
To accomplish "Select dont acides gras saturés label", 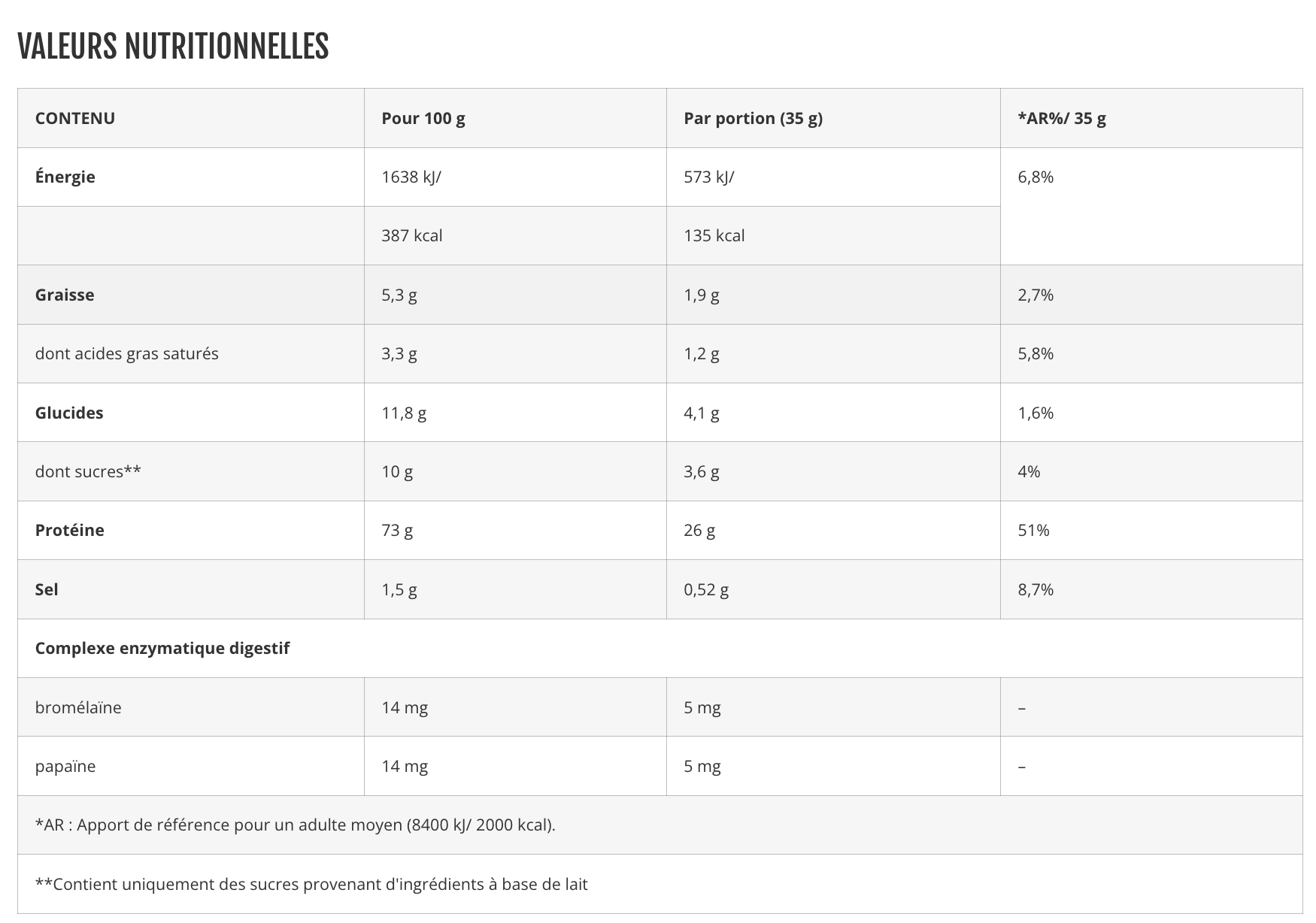I will tap(127, 353).
